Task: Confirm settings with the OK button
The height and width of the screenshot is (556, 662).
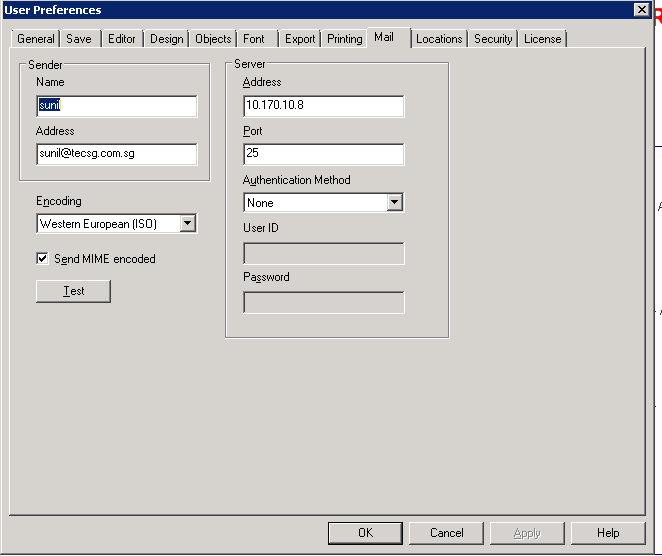Action: [x=365, y=533]
